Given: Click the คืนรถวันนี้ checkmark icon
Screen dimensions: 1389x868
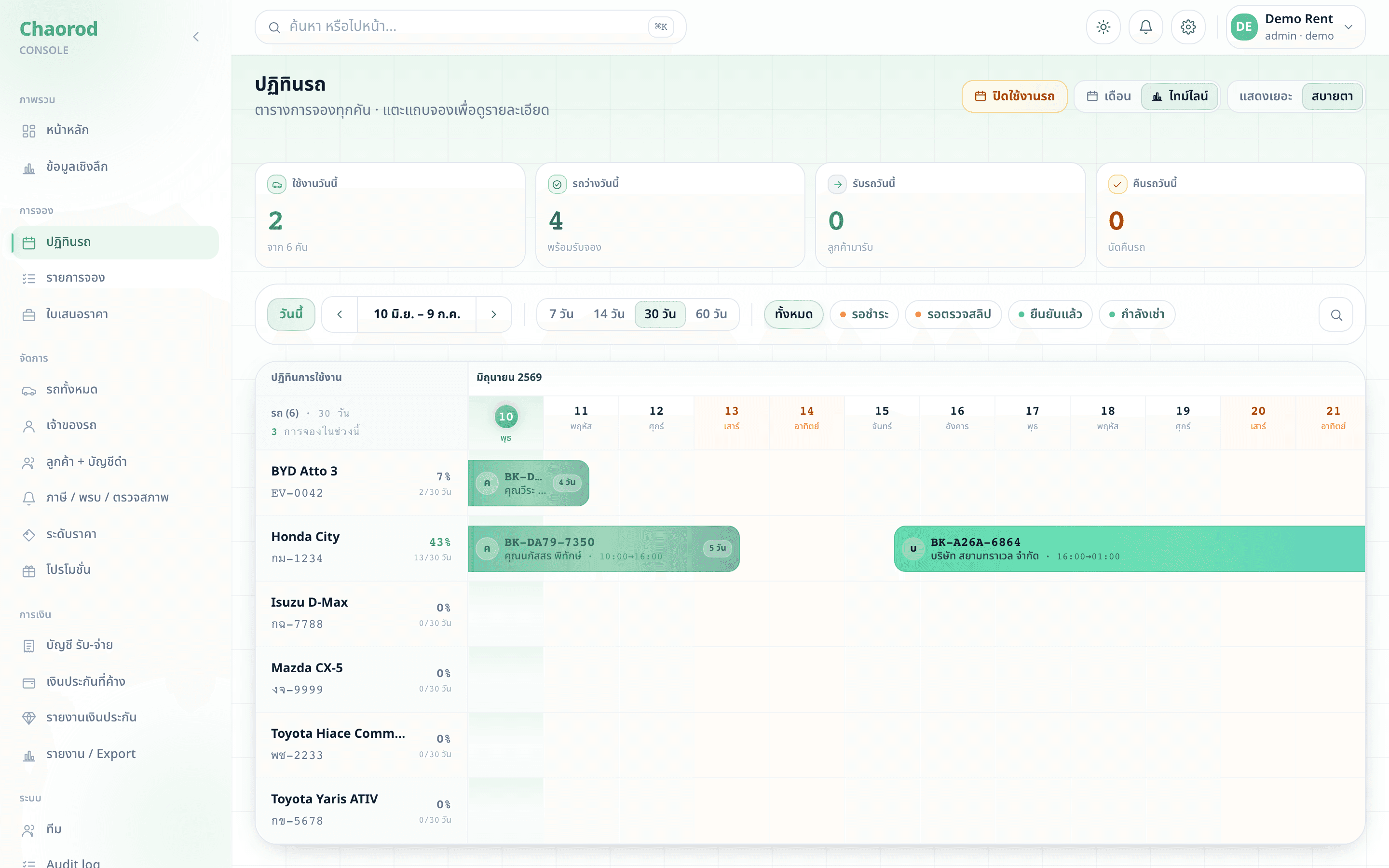Looking at the screenshot, I should 1117,184.
